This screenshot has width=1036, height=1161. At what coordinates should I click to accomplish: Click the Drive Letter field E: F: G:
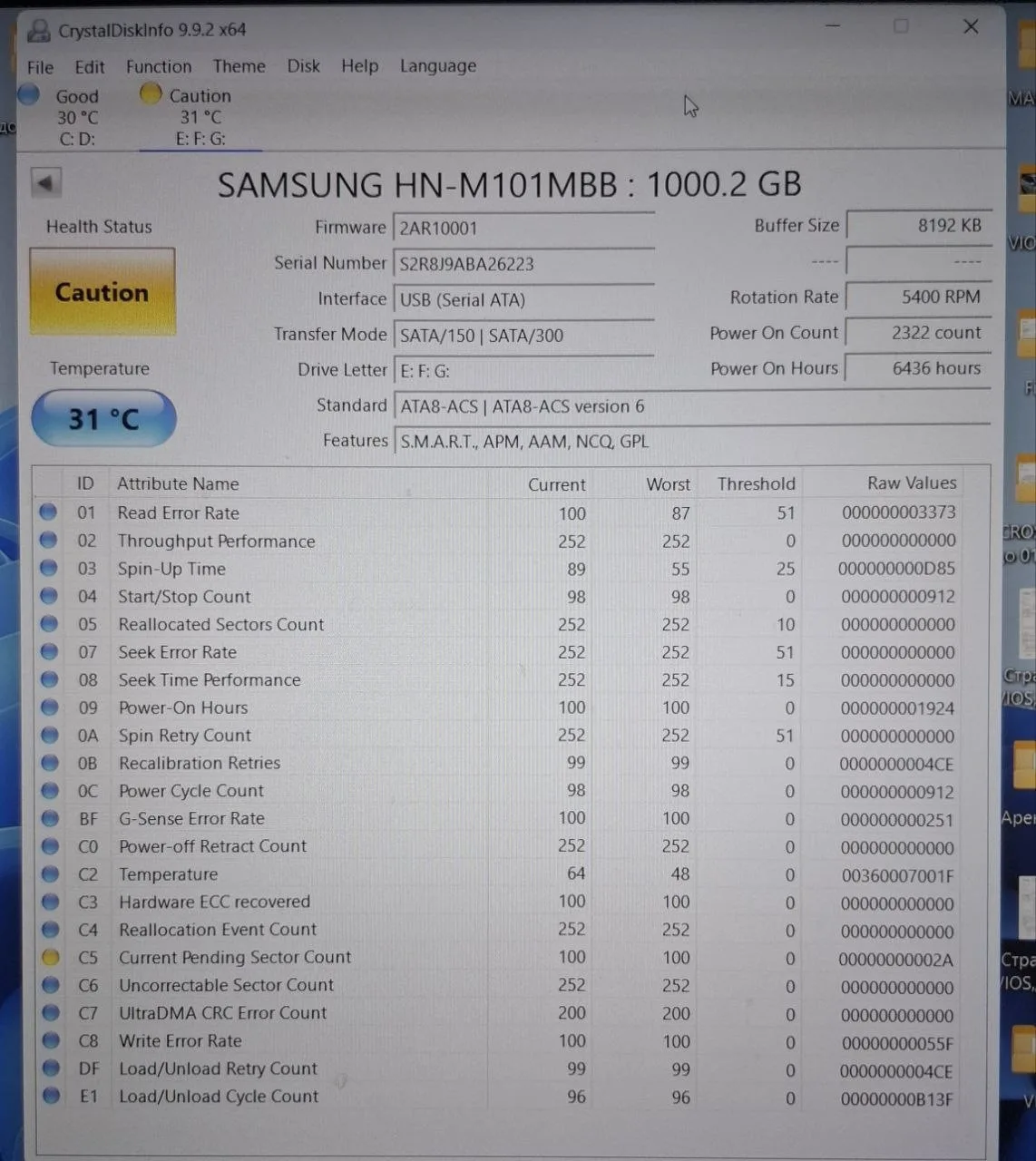523,371
